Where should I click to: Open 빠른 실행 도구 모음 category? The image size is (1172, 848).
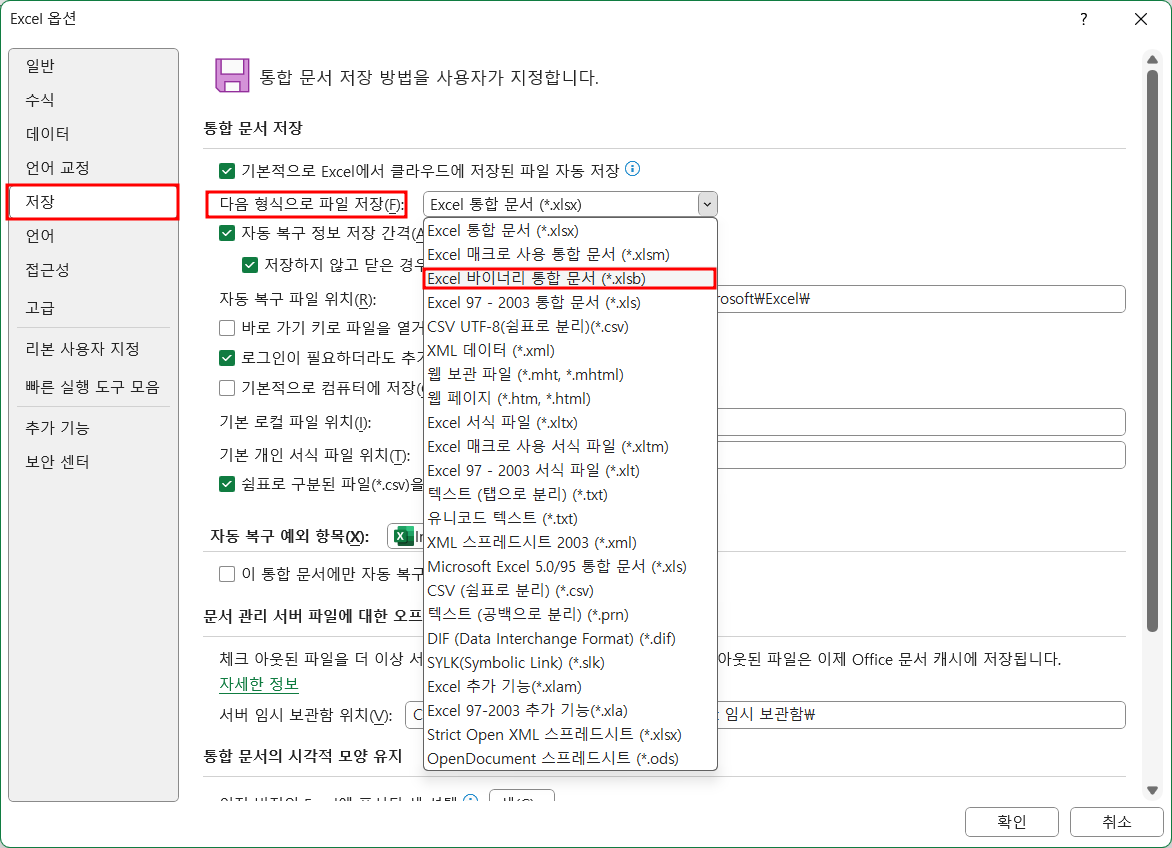coord(93,386)
